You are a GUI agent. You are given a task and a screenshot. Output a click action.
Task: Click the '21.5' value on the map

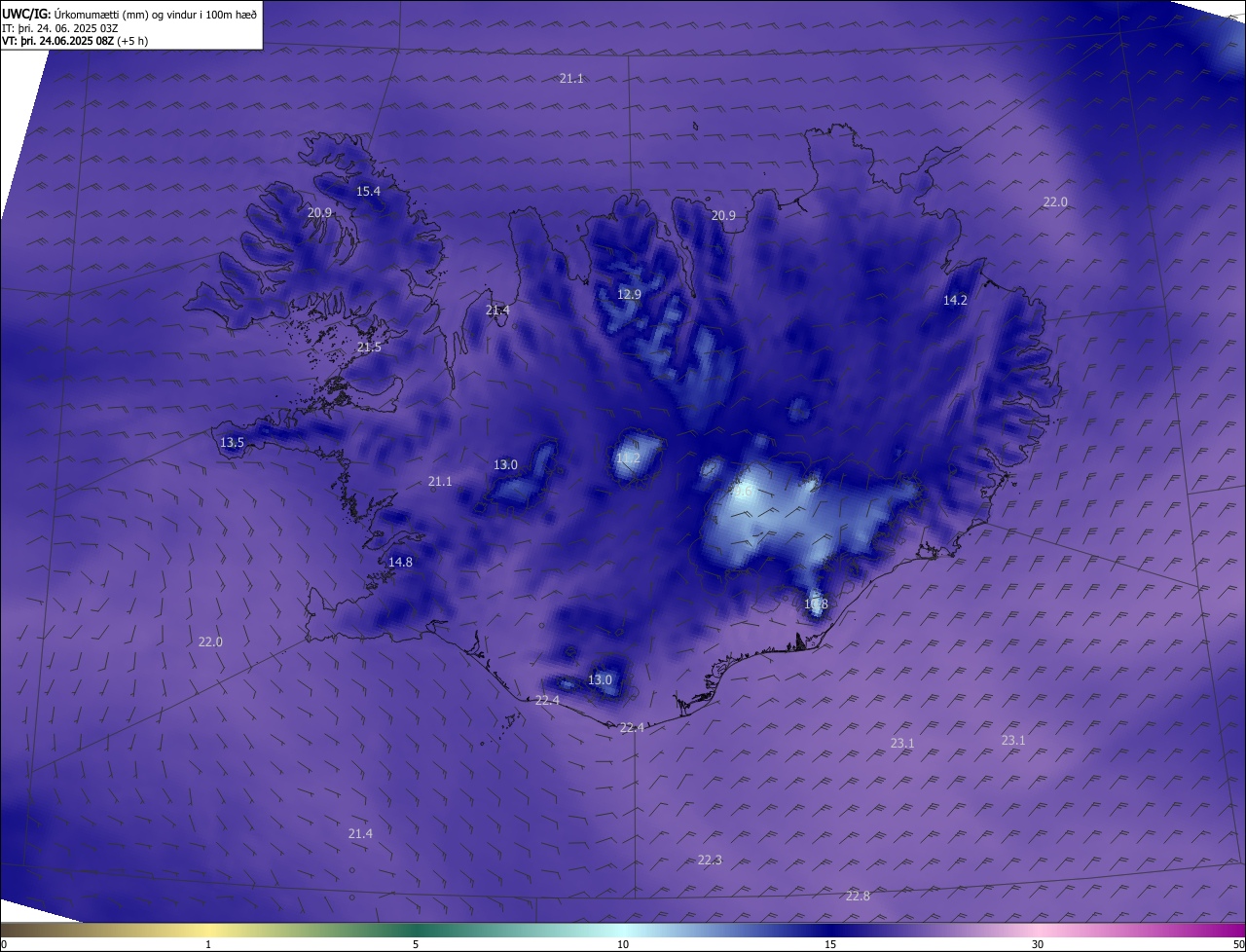click(369, 348)
